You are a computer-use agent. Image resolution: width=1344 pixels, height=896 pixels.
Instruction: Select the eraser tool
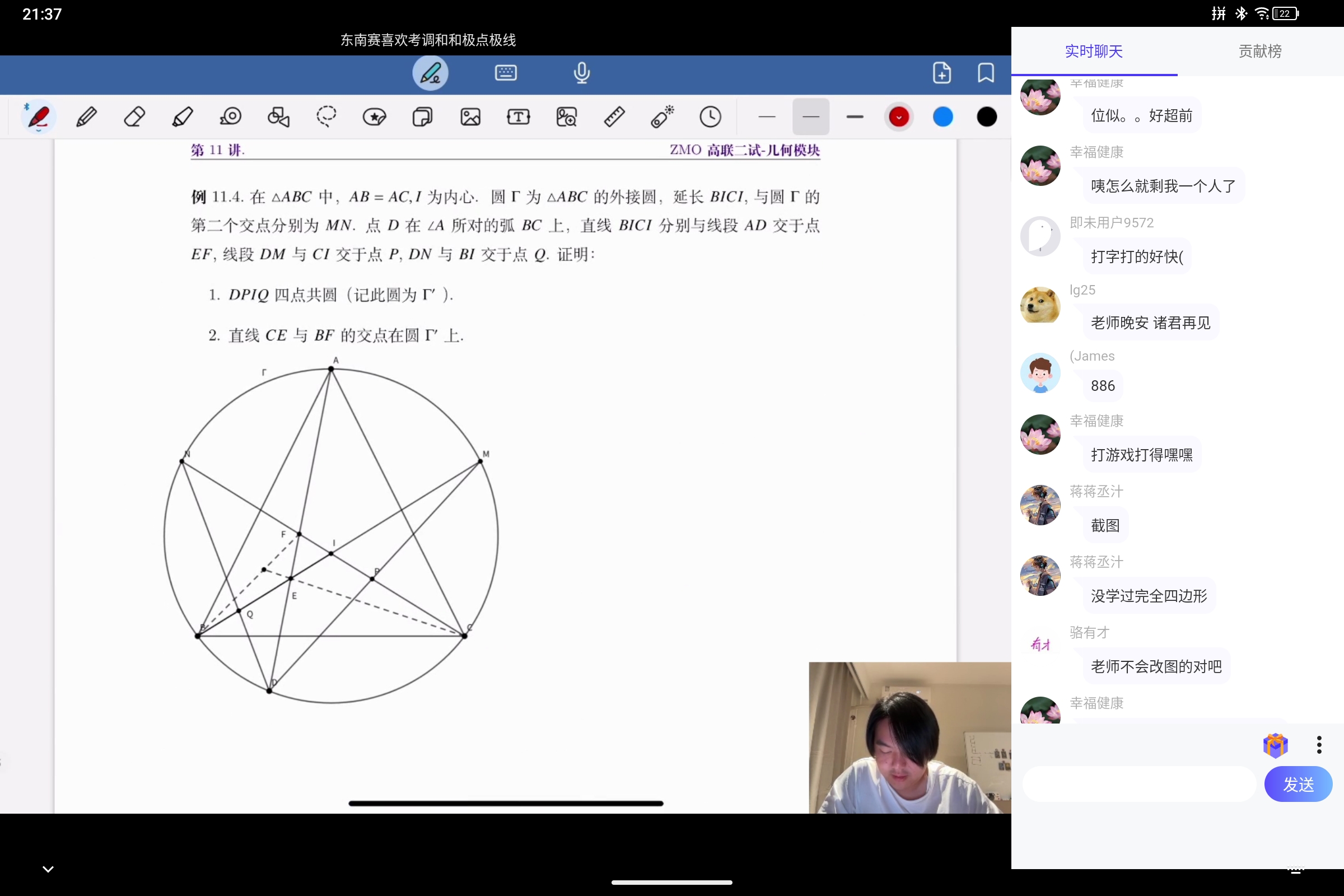click(x=134, y=117)
